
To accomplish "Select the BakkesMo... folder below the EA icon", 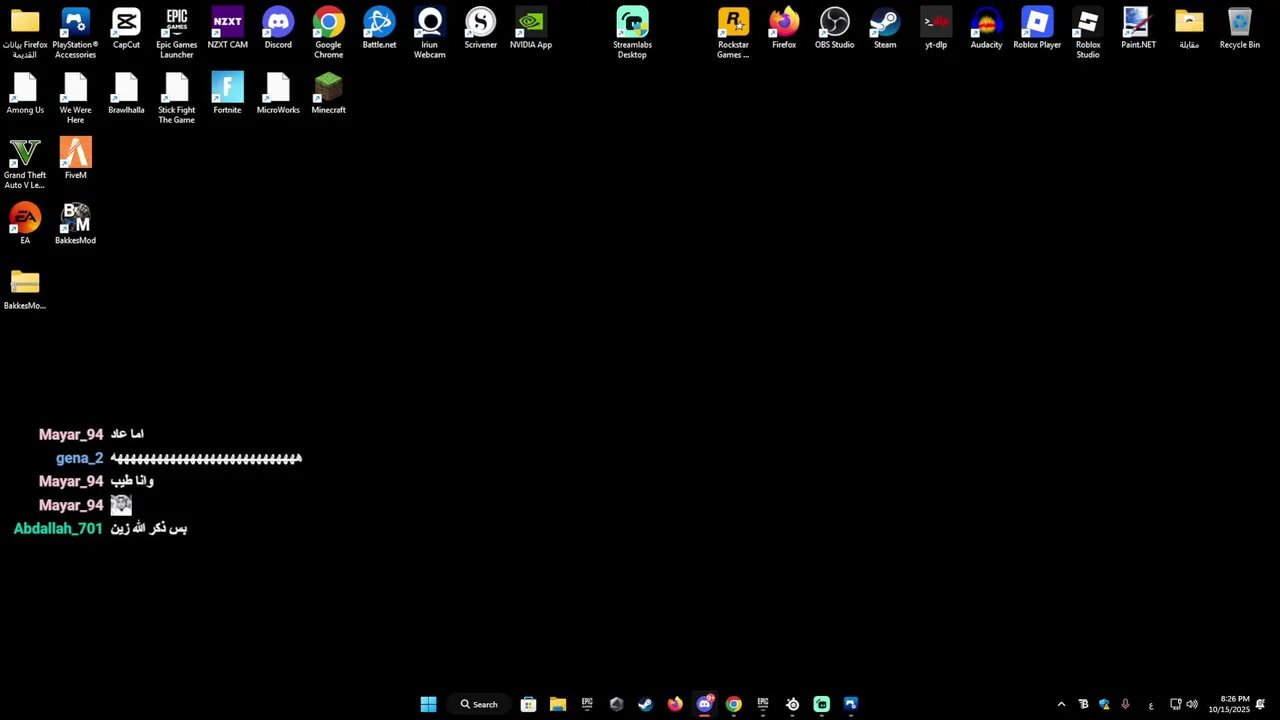I will 25,289.
